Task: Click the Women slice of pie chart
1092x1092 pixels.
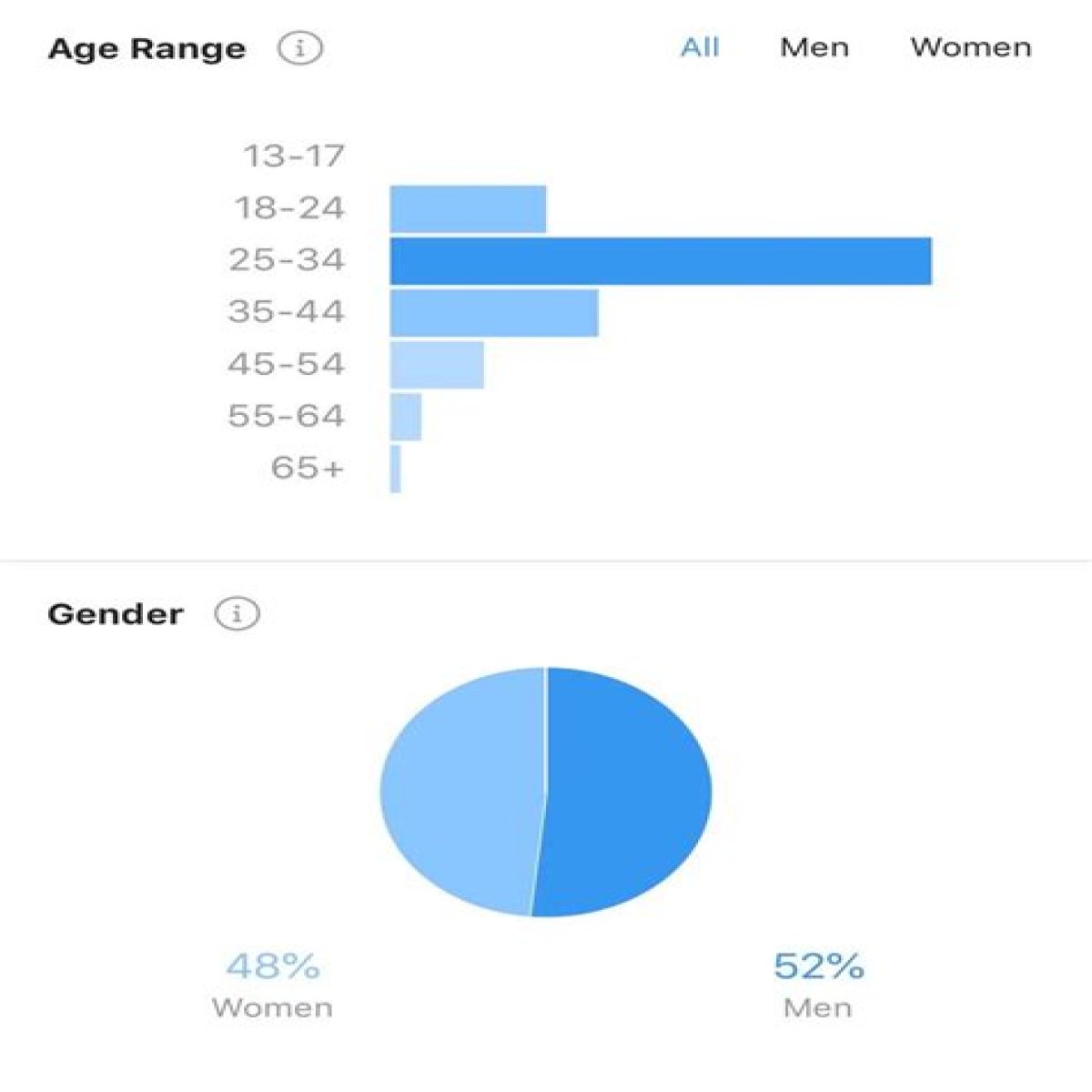Action: [x=460, y=792]
